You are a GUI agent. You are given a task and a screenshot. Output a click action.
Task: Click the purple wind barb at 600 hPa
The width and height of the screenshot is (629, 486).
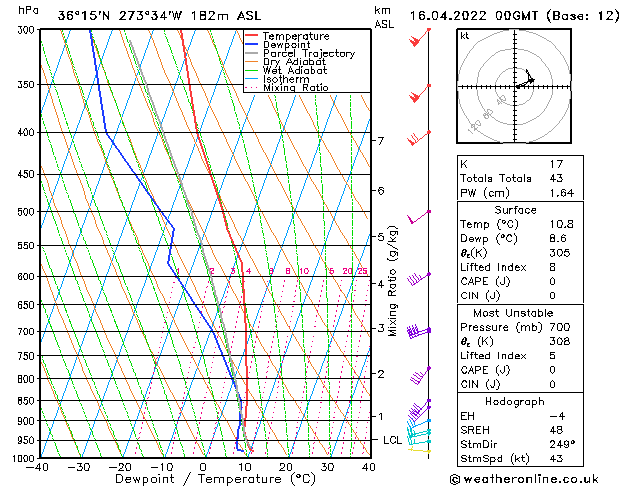click(419, 279)
